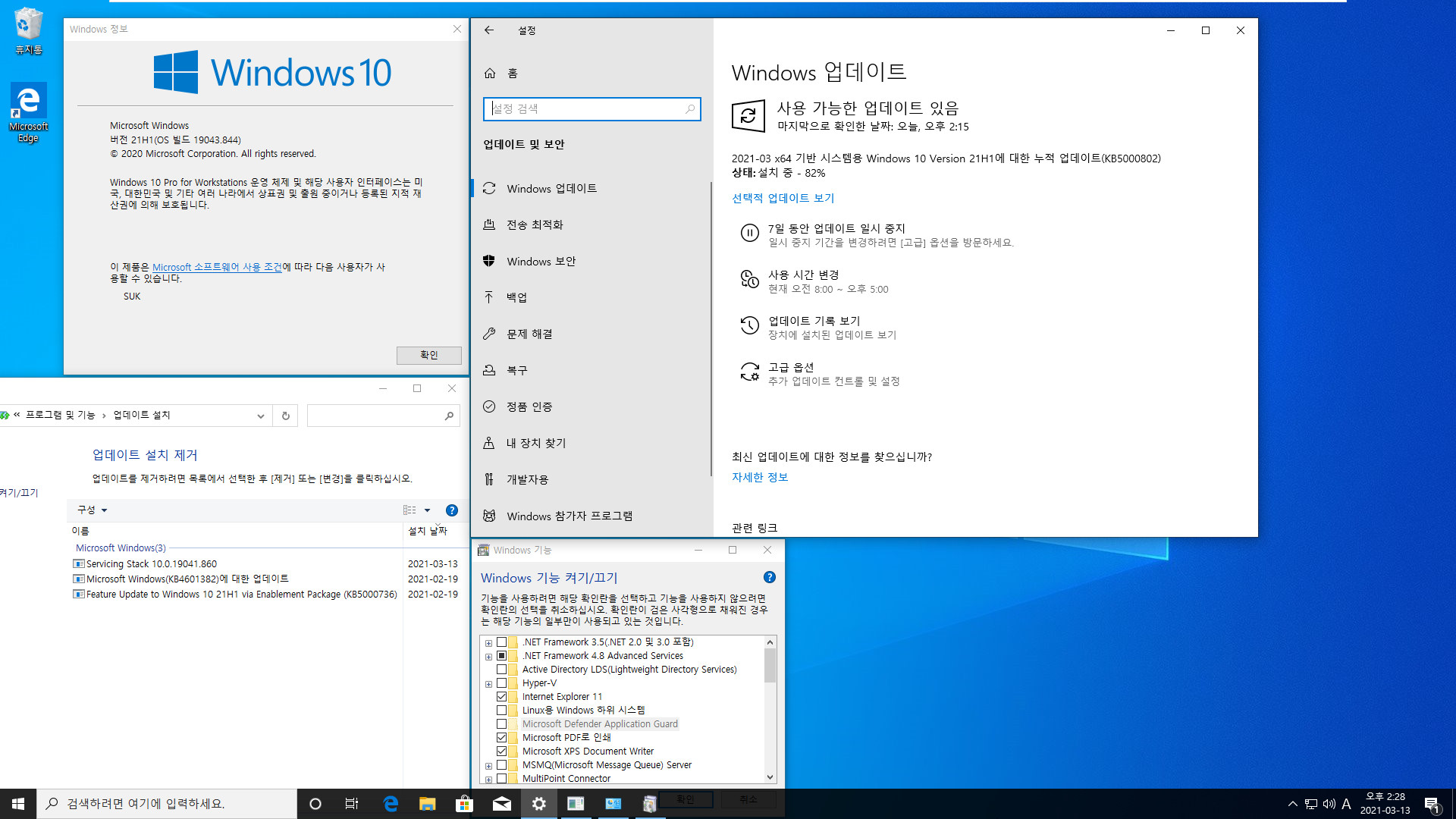Click the refresh button in the Programs address bar

(286, 416)
